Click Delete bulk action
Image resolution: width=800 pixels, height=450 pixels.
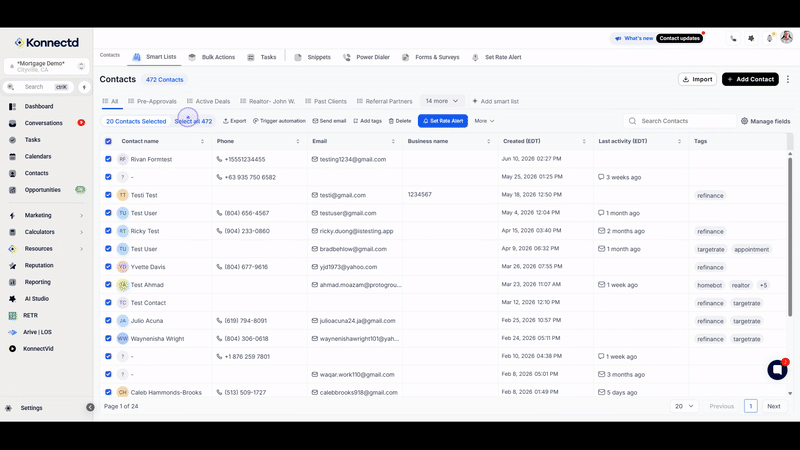click(x=399, y=121)
